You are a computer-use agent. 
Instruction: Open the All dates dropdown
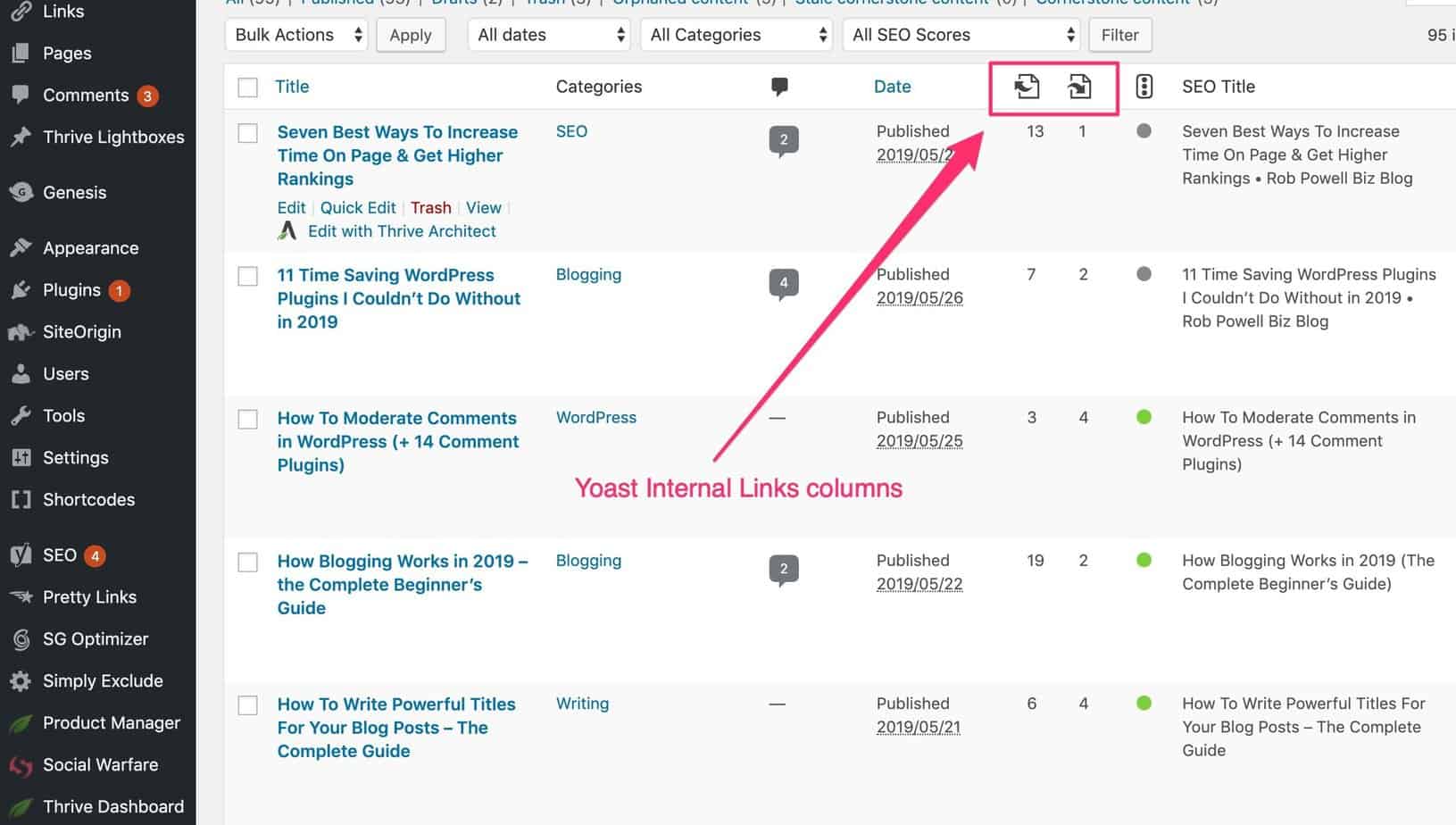tap(548, 35)
